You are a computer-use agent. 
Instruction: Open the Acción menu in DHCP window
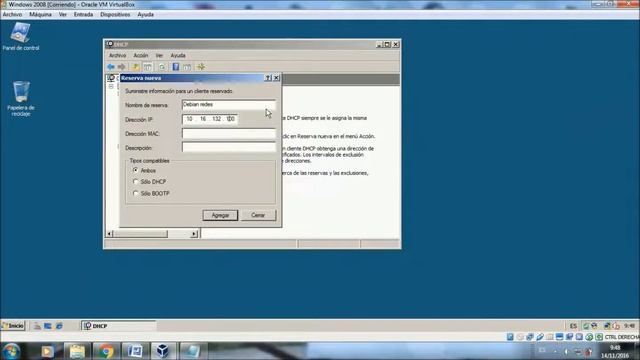click(141, 56)
